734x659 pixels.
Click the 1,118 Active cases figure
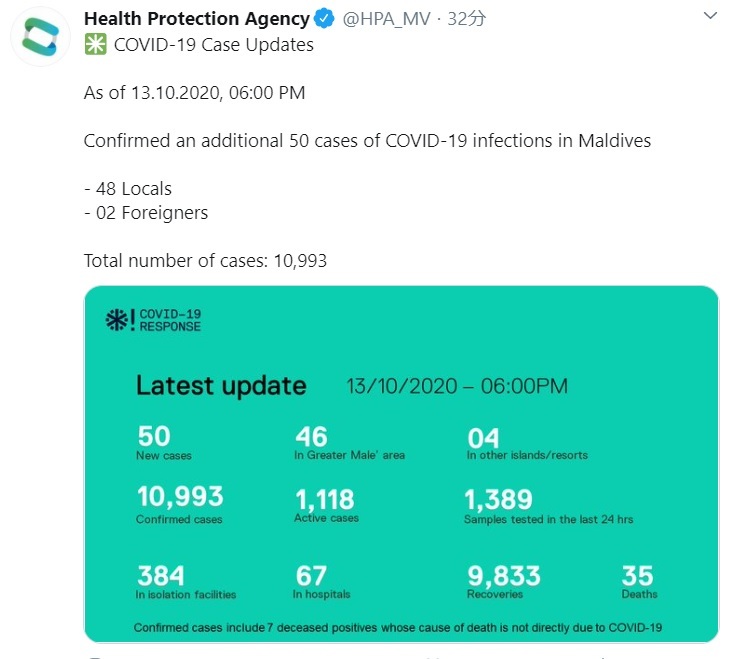pyautogui.click(x=326, y=505)
